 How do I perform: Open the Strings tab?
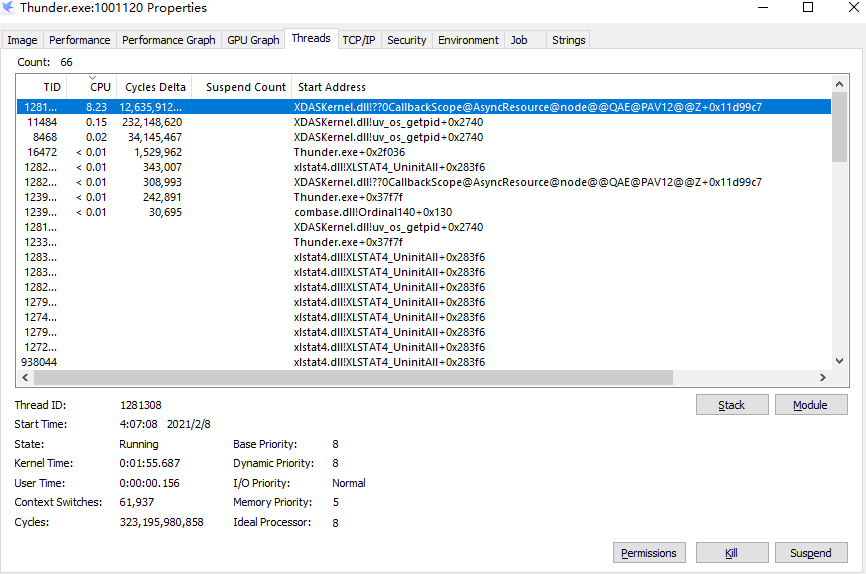point(568,40)
